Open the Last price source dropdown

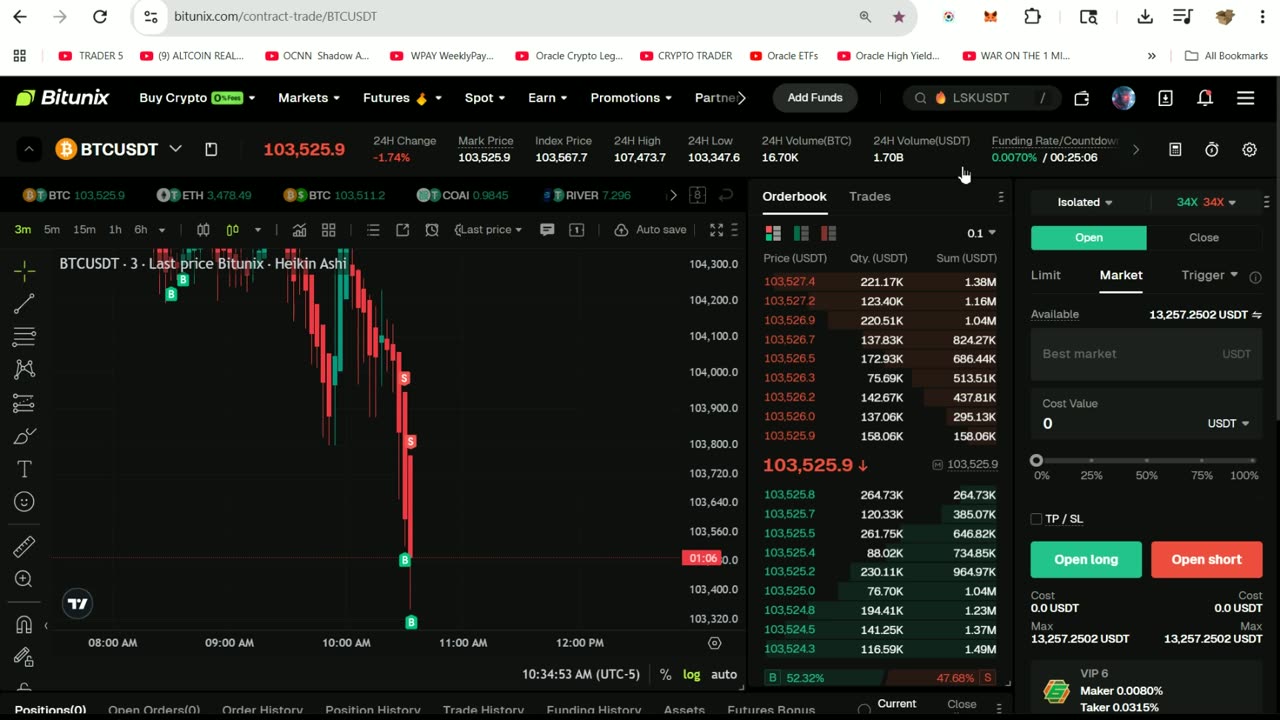click(488, 230)
